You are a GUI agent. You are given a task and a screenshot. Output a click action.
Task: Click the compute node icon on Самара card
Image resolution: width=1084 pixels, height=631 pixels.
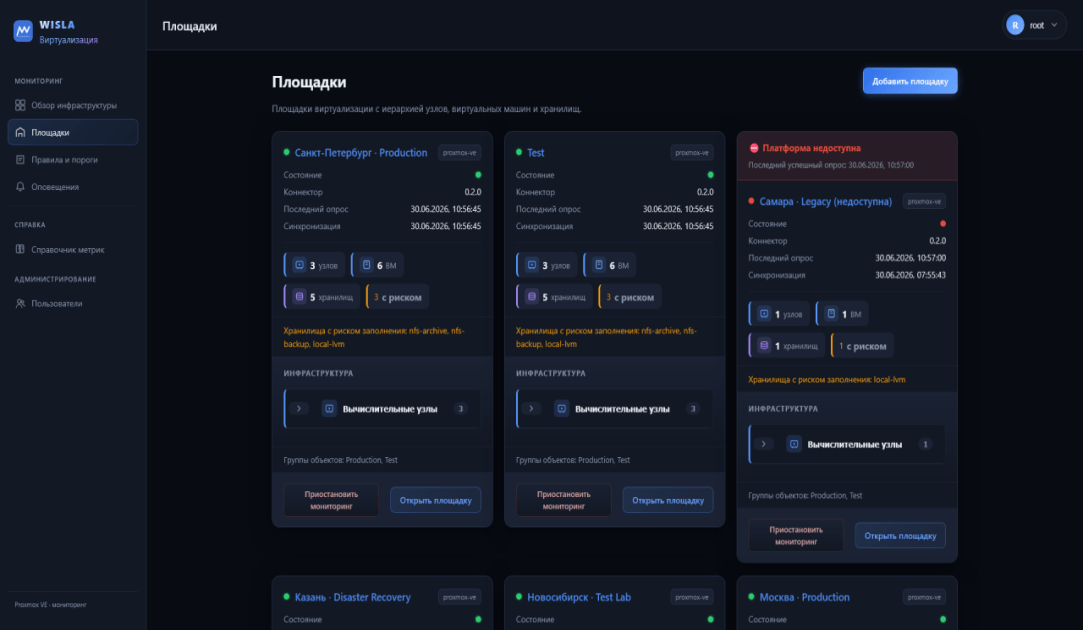click(794, 444)
